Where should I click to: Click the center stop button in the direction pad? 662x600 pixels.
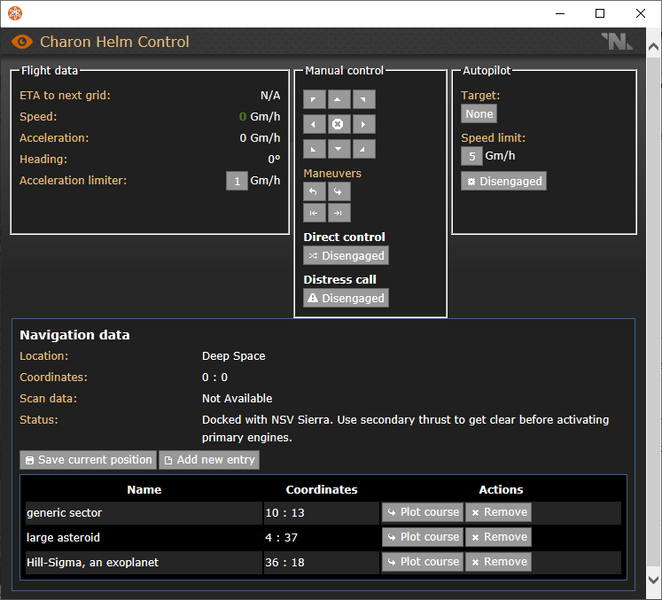[x=339, y=124]
